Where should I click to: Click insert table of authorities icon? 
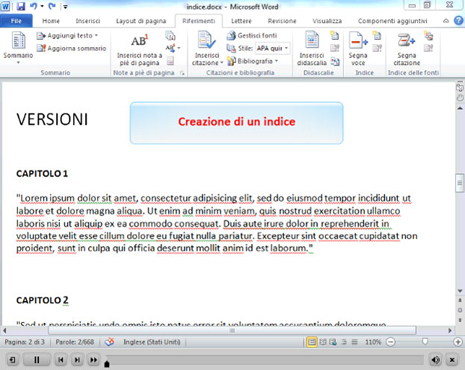[x=428, y=35]
